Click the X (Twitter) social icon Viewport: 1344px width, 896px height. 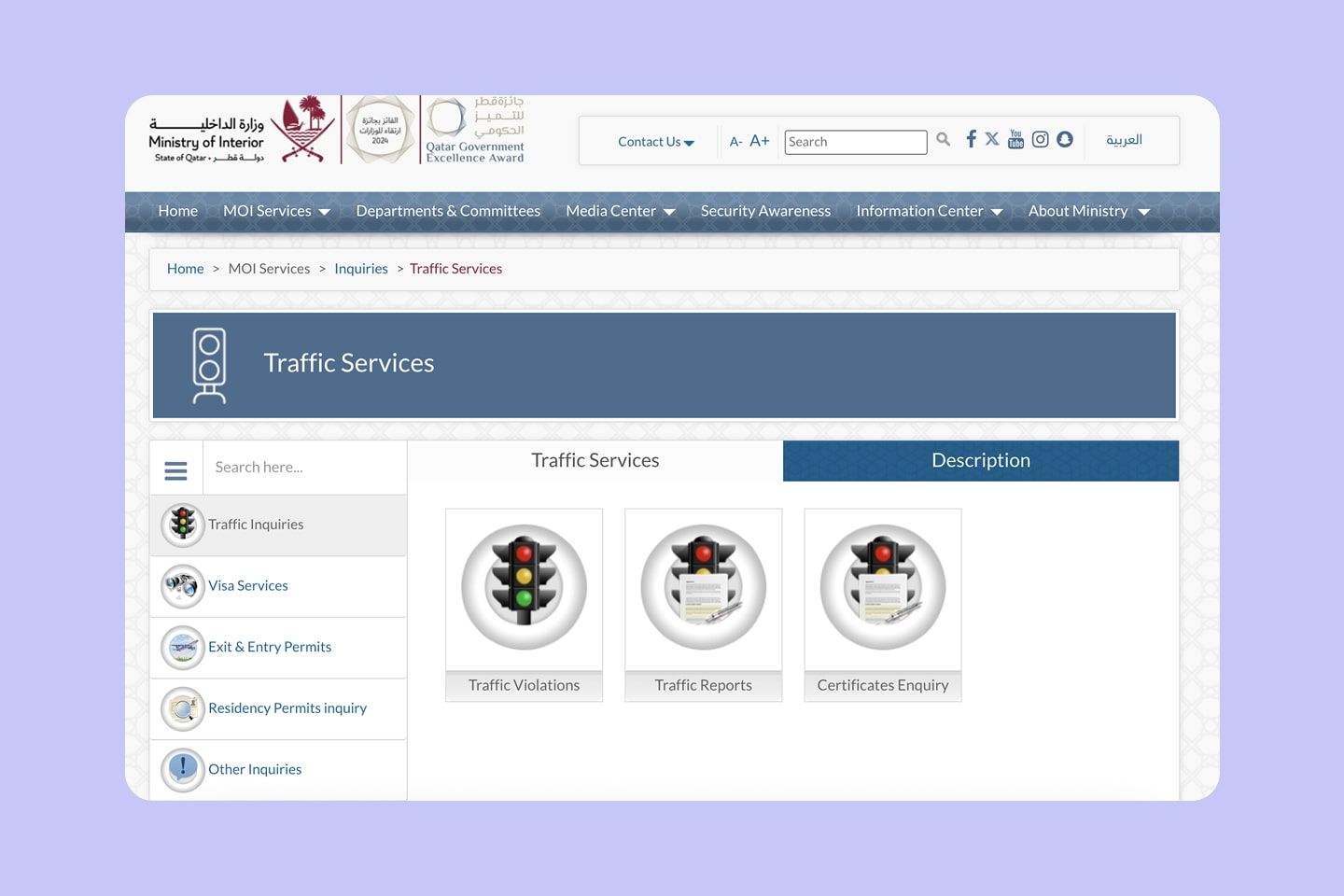(992, 139)
